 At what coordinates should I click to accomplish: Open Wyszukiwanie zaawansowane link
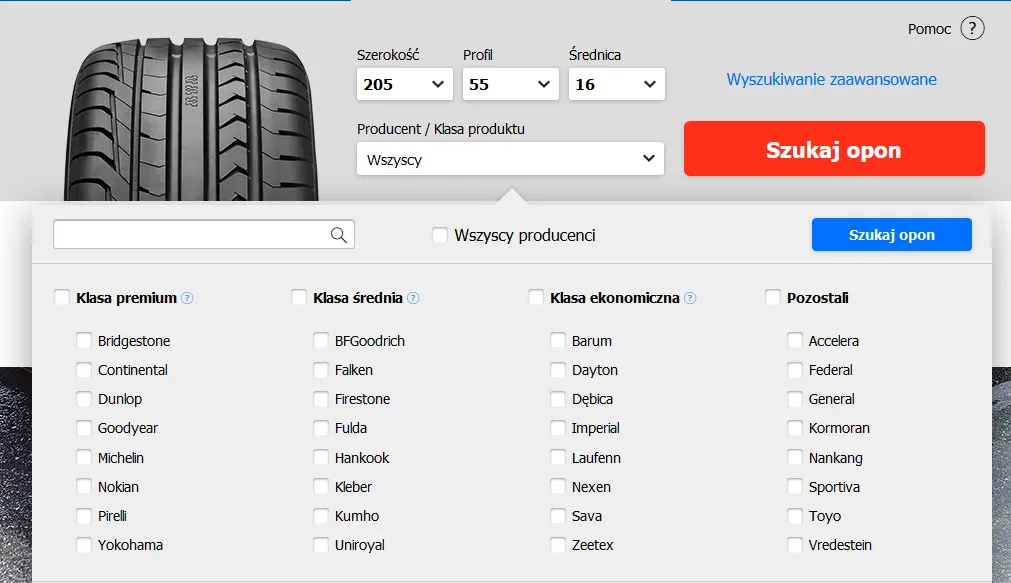click(831, 80)
